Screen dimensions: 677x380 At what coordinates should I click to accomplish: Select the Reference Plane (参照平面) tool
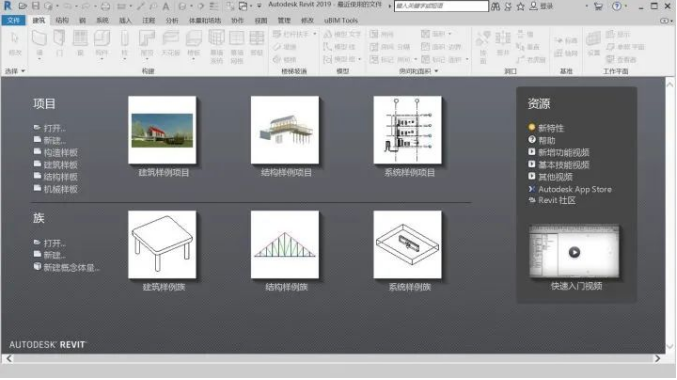[625, 47]
